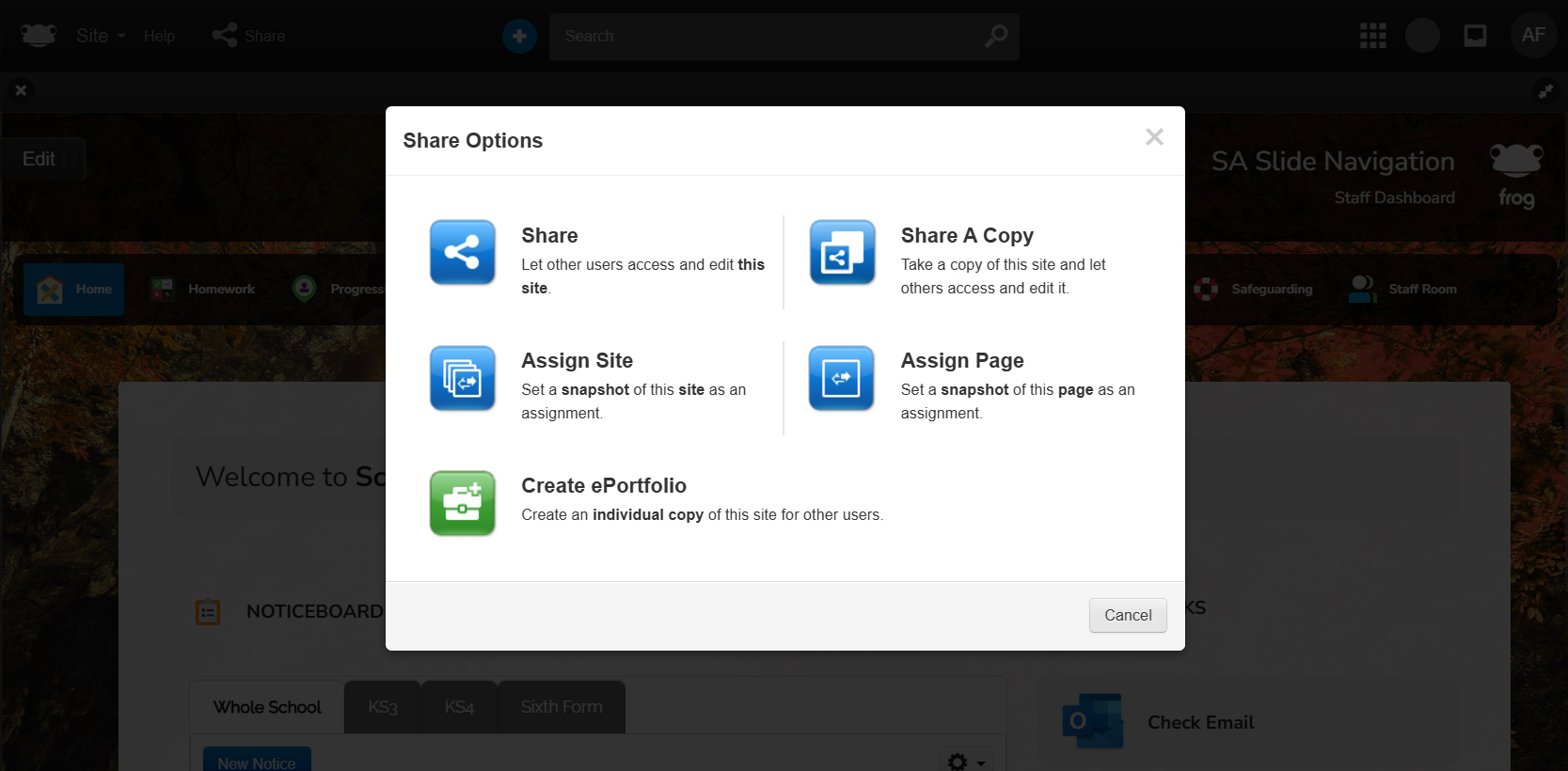Click the SA Slide Navigation title
Image resolution: width=1568 pixels, height=771 pixels.
click(x=1333, y=162)
